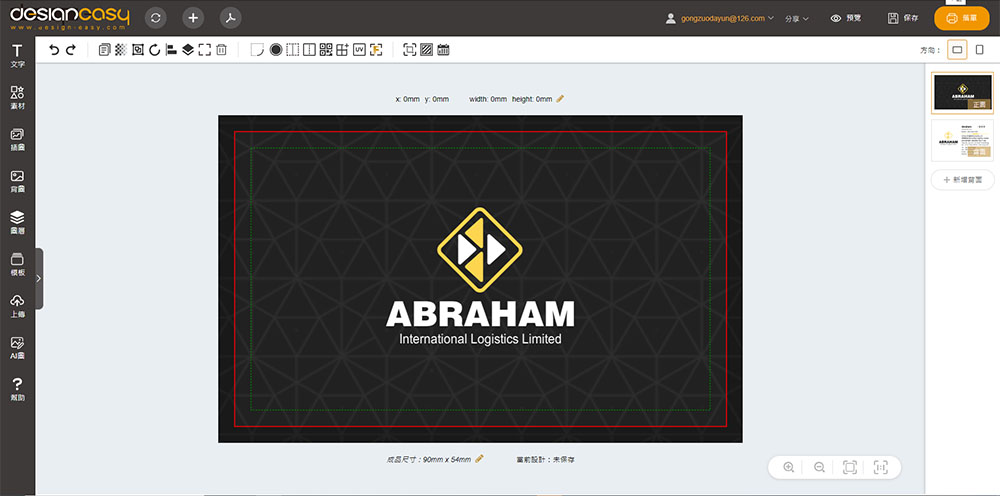Screen dimensions: 1000x498
Task: Select the back side page thumbnail
Action: (962, 140)
